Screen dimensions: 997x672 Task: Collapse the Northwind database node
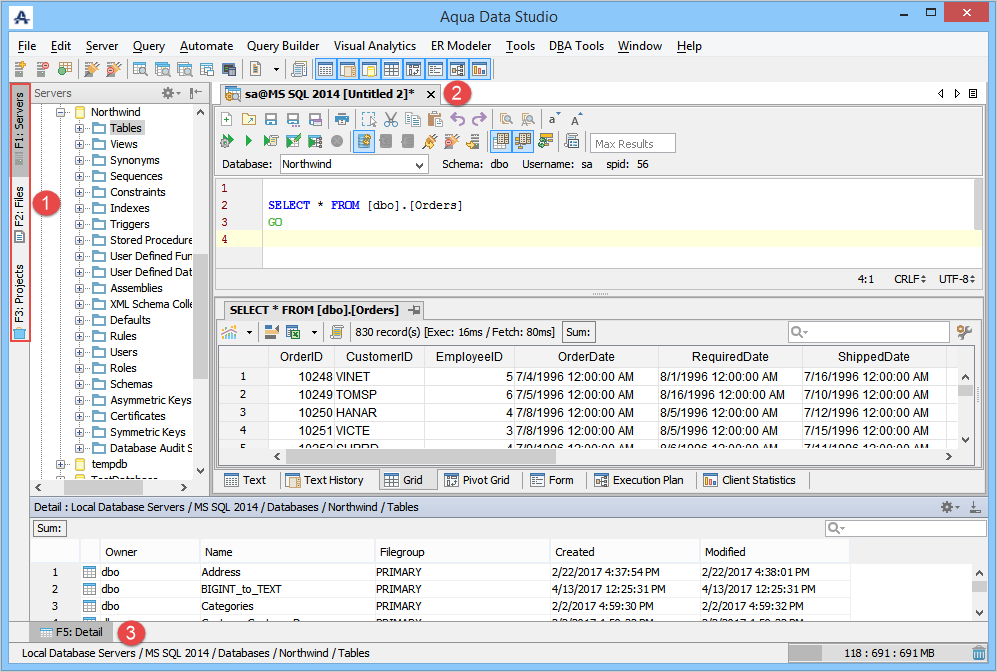(x=61, y=112)
